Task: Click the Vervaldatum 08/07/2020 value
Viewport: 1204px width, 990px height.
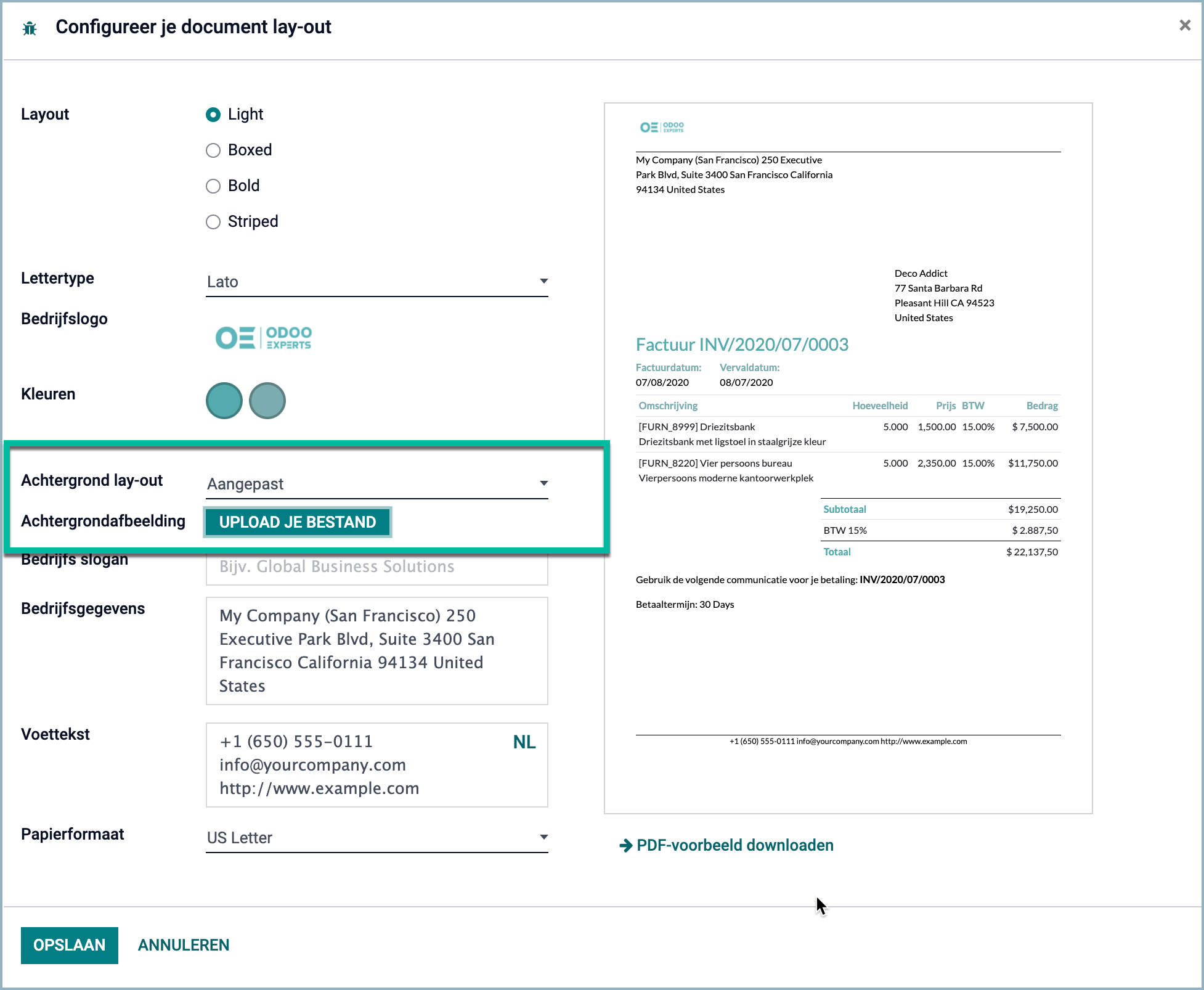Action: click(x=746, y=382)
